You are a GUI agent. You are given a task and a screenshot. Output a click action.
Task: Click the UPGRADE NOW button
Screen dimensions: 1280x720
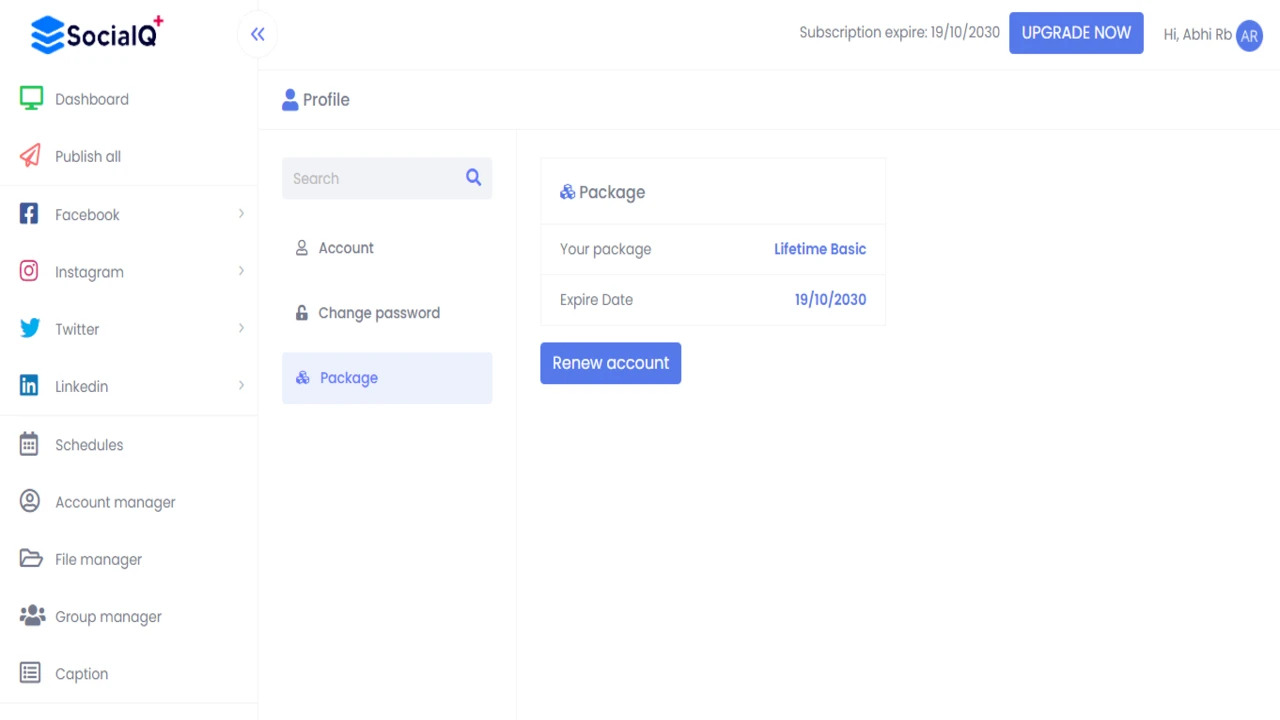point(1076,33)
